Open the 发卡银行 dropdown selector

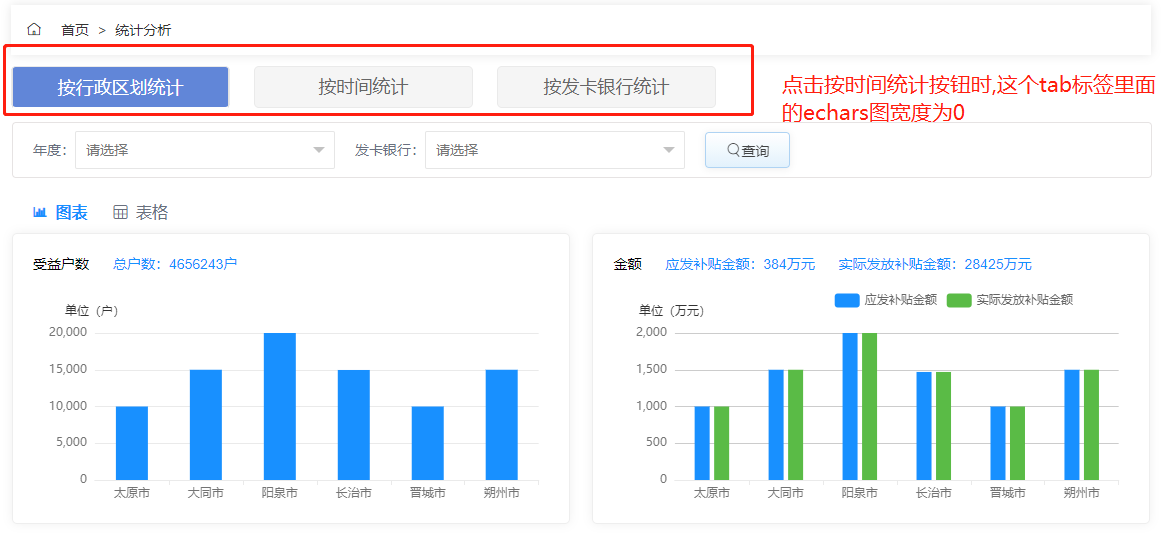click(554, 150)
